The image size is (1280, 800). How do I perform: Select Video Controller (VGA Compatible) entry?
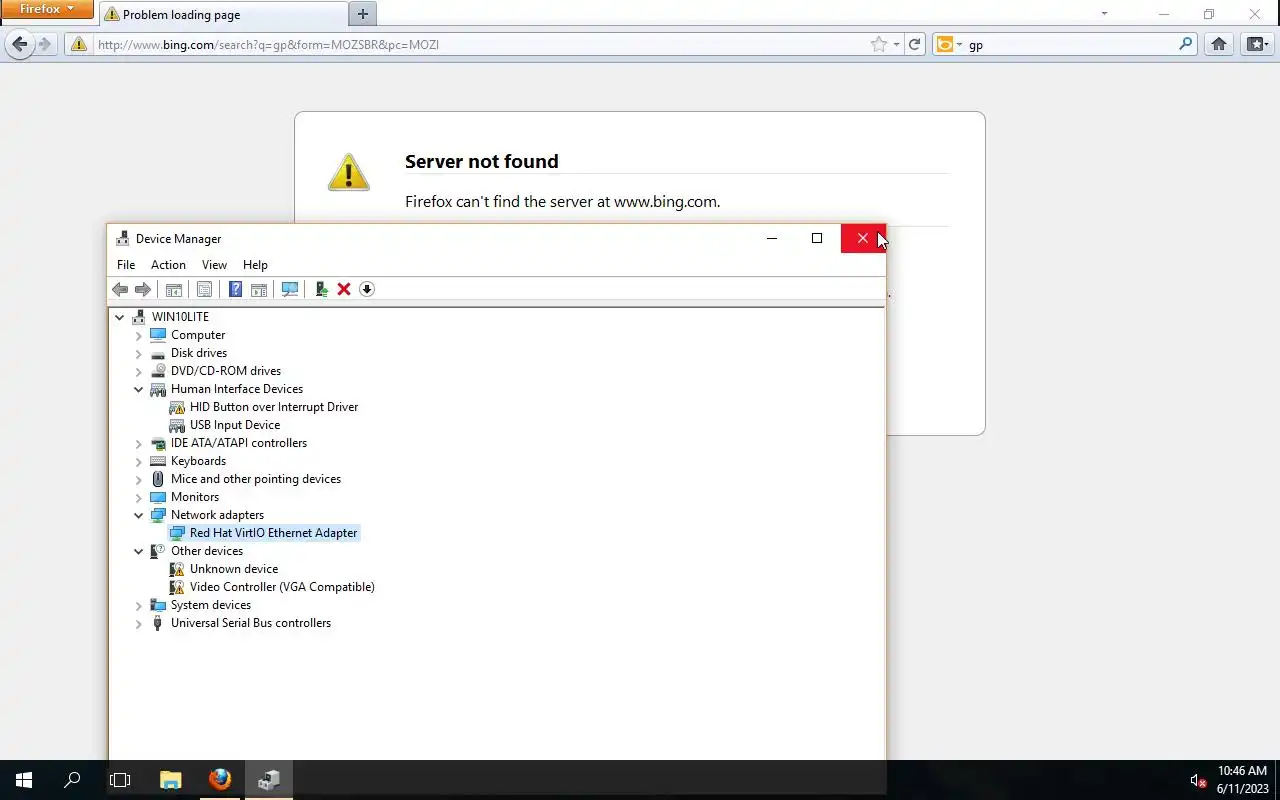[x=282, y=587]
